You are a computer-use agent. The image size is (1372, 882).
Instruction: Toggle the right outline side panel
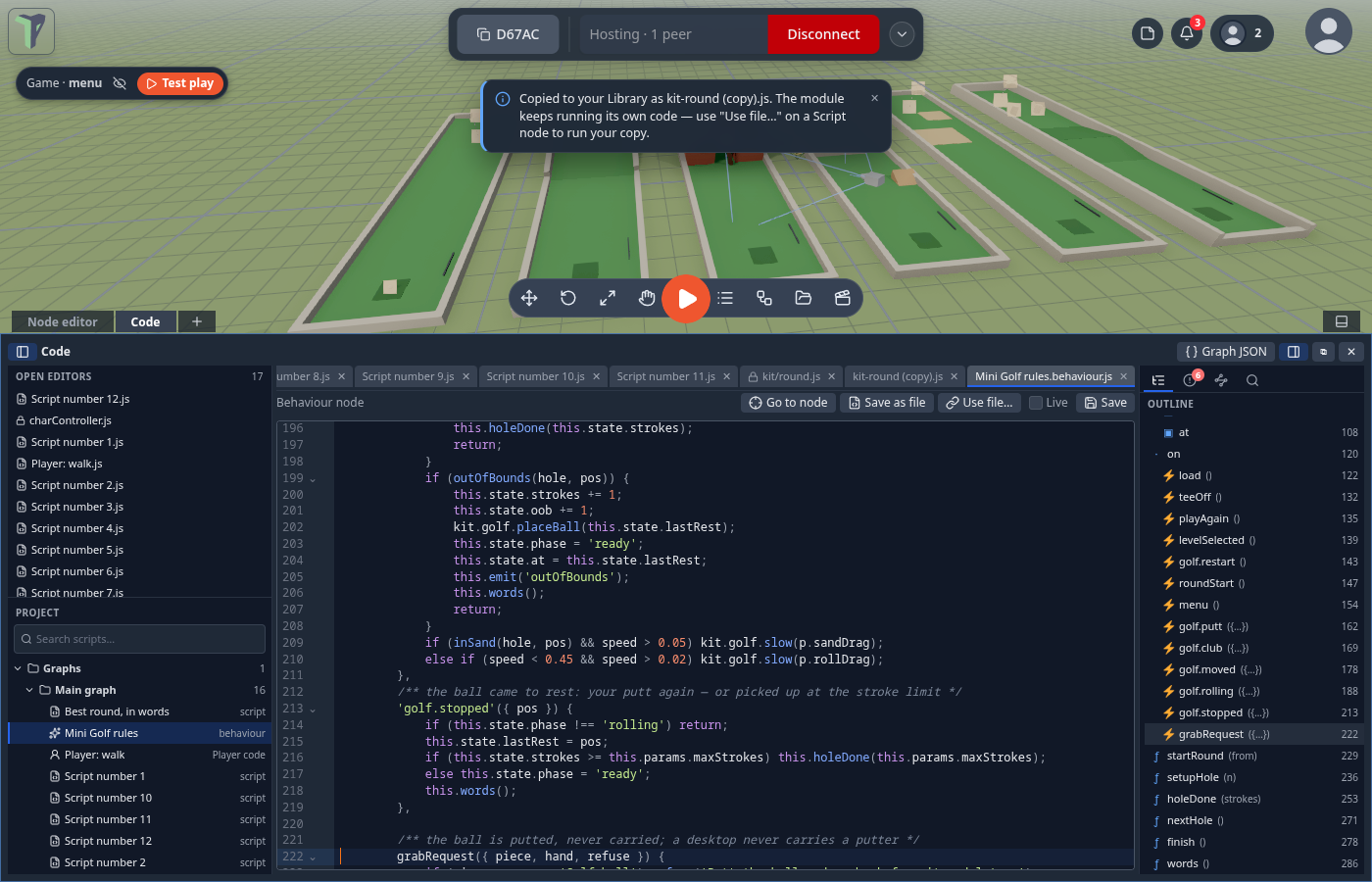(1294, 352)
